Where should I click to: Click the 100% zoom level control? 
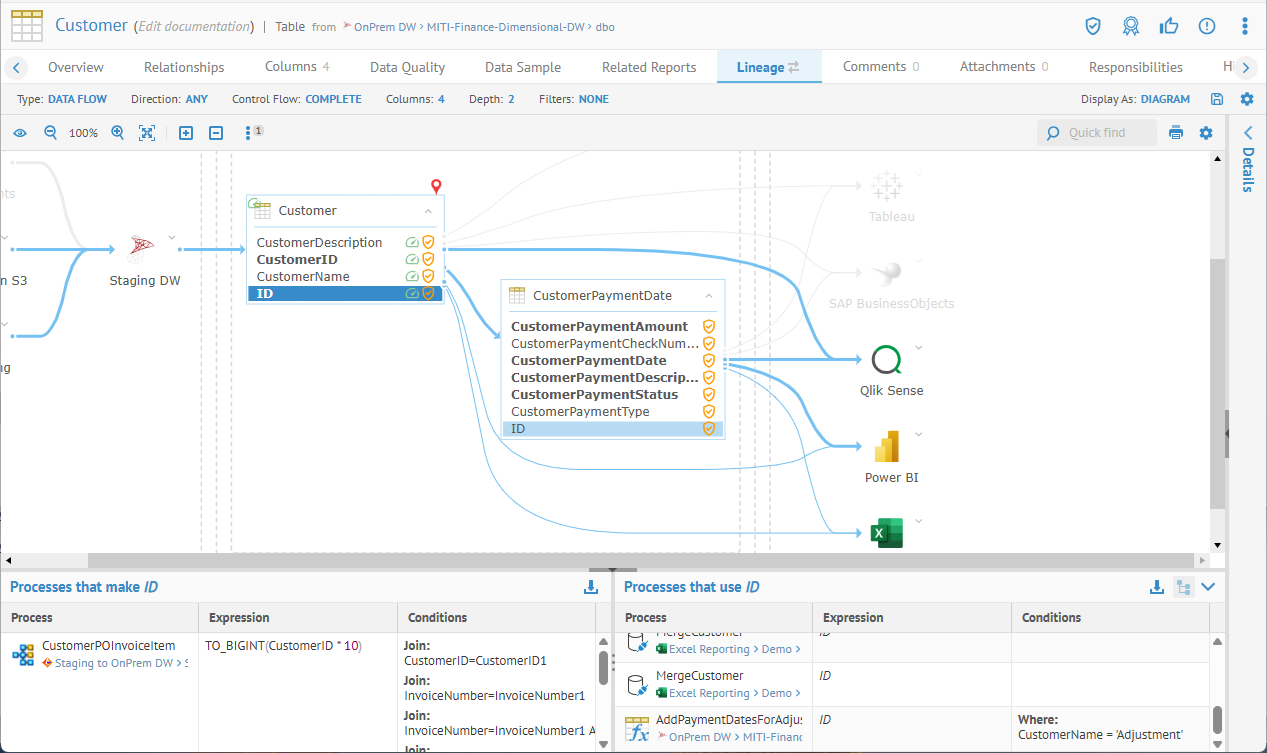(83, 133)
